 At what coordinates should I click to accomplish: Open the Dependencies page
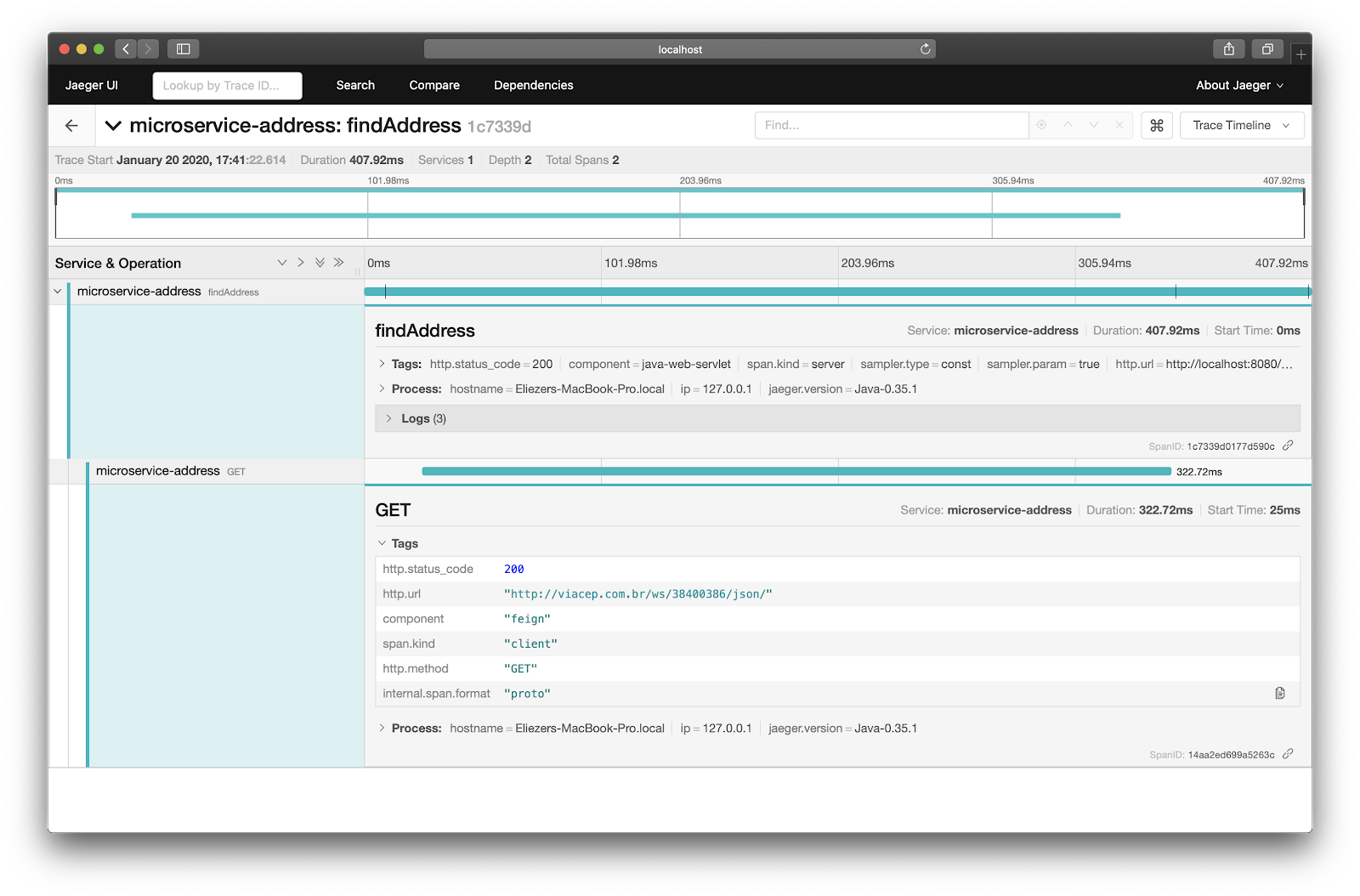point(533,85)
